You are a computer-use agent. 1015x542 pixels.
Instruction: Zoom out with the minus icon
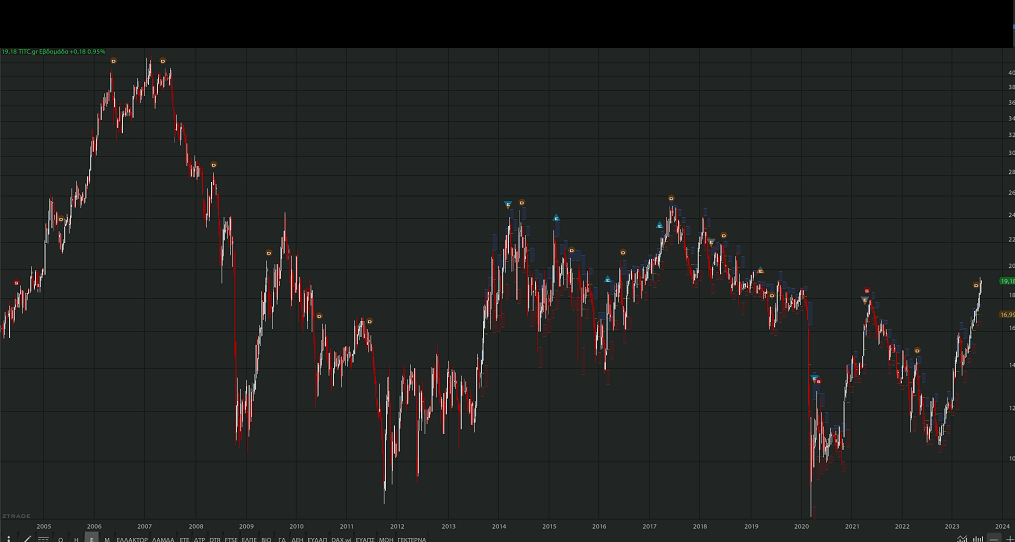click(x=994, y=538)
